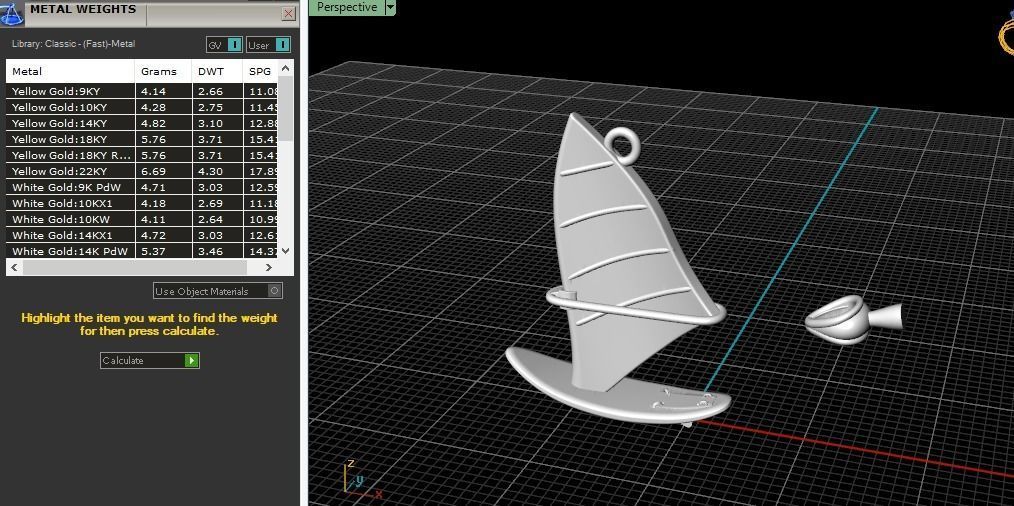Click the Metal Weights panel logo icon
Image resolution: width=1014 pixels, height=506 pixels.
pos(12,13)
